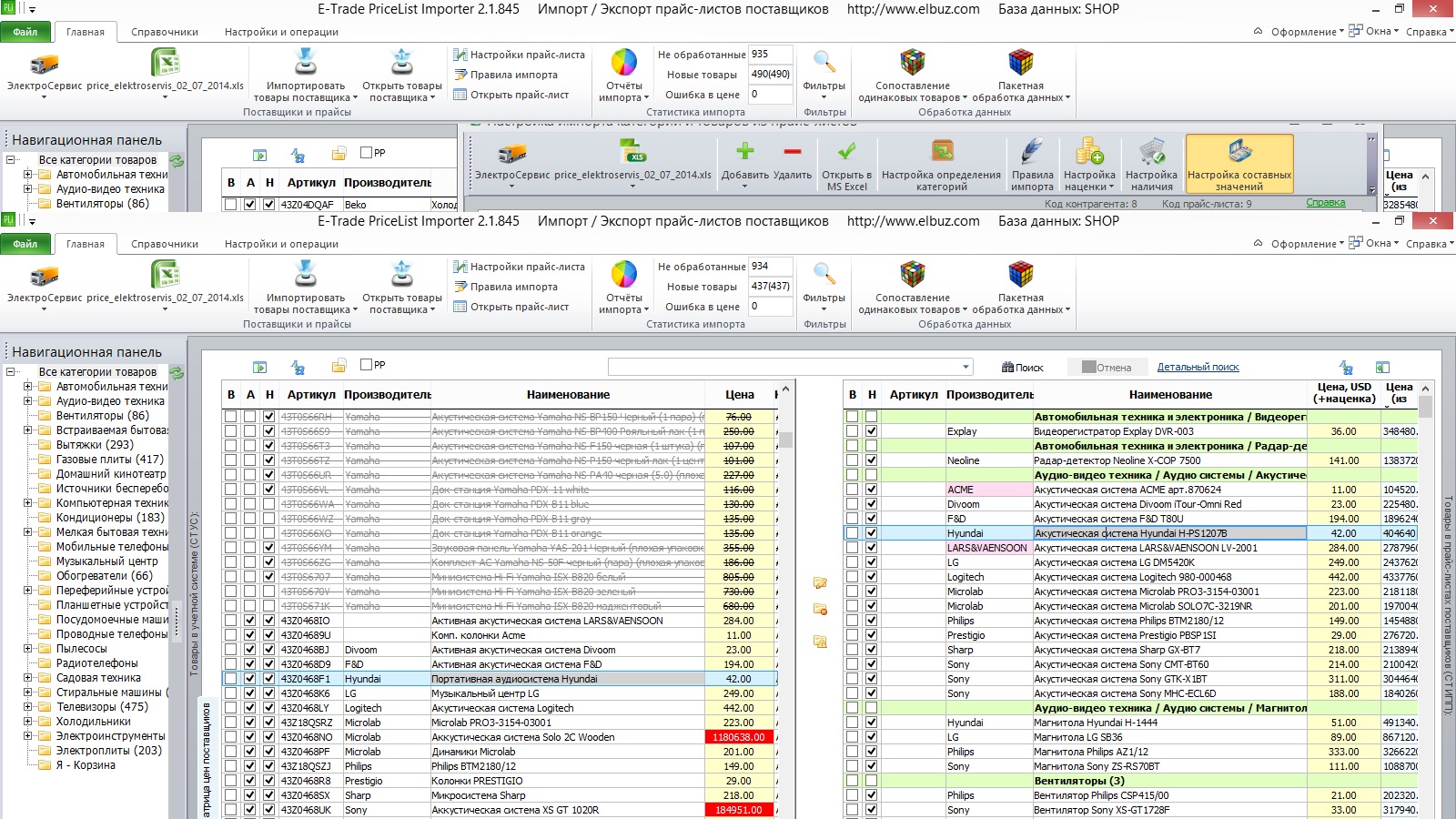Expand the Электроинструменты tree node

(x=27, y=736)
